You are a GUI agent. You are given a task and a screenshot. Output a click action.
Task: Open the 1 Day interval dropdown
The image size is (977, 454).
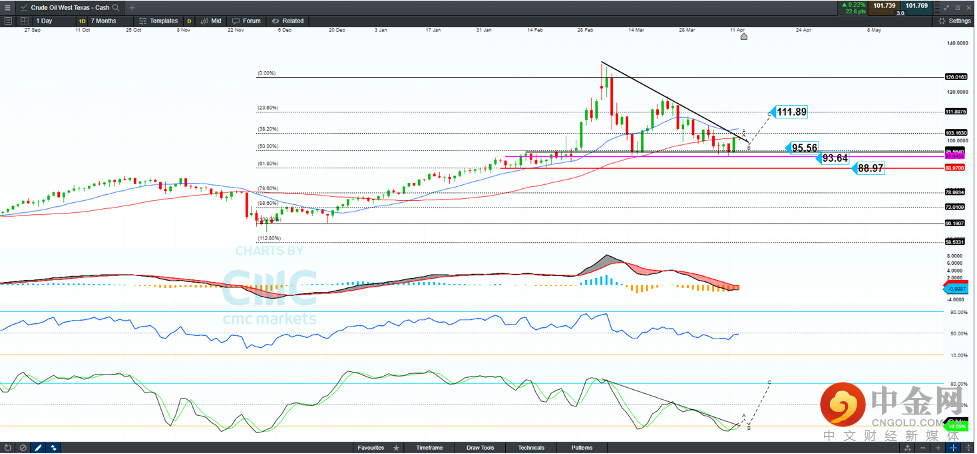(44, 21)
